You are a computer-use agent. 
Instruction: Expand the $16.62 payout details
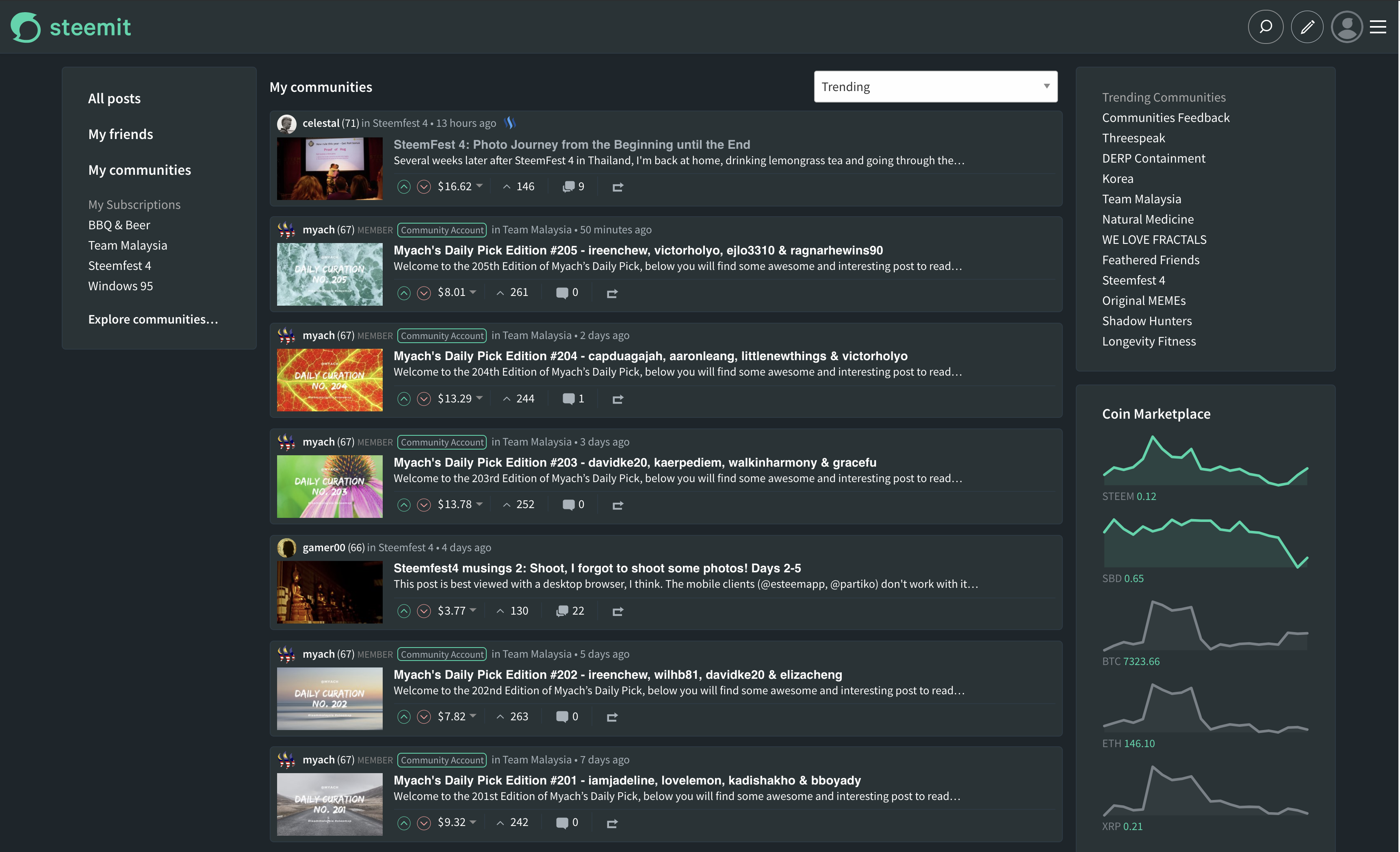pos(460,187)
